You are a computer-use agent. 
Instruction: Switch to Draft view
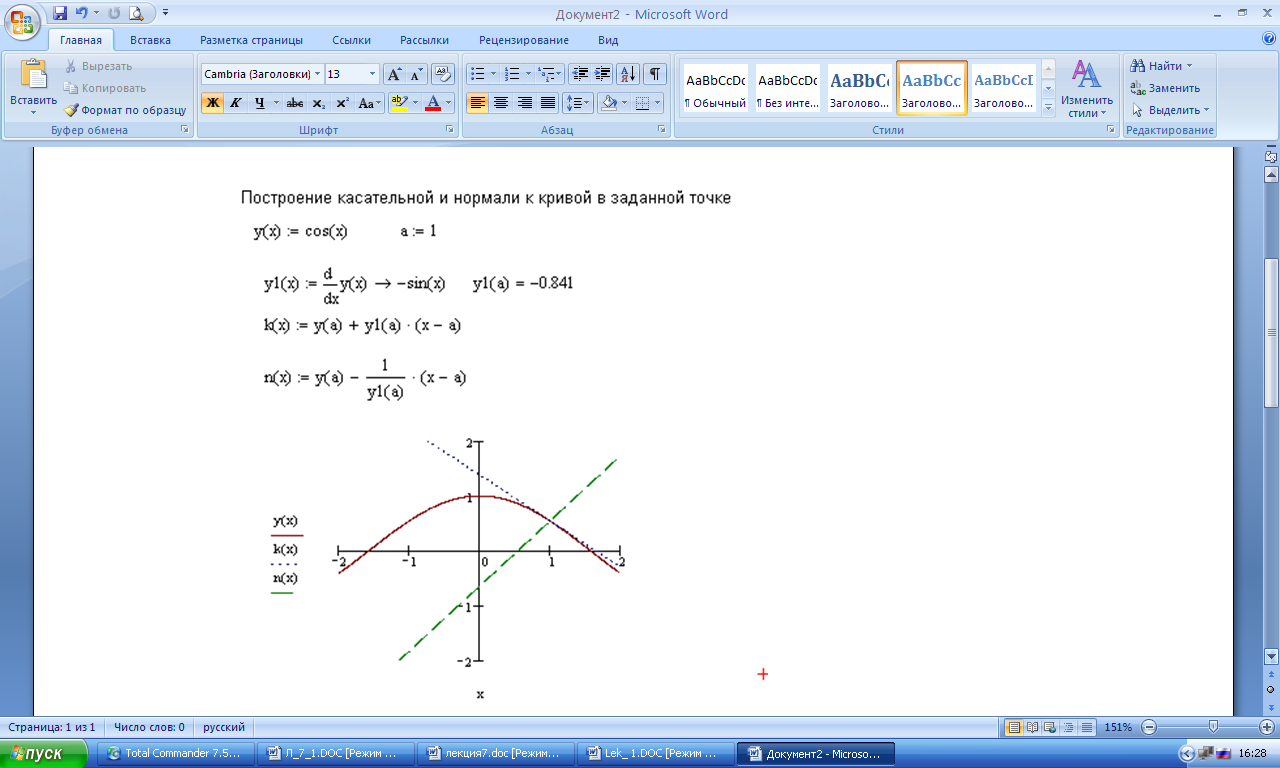(x=1087, y=727)
